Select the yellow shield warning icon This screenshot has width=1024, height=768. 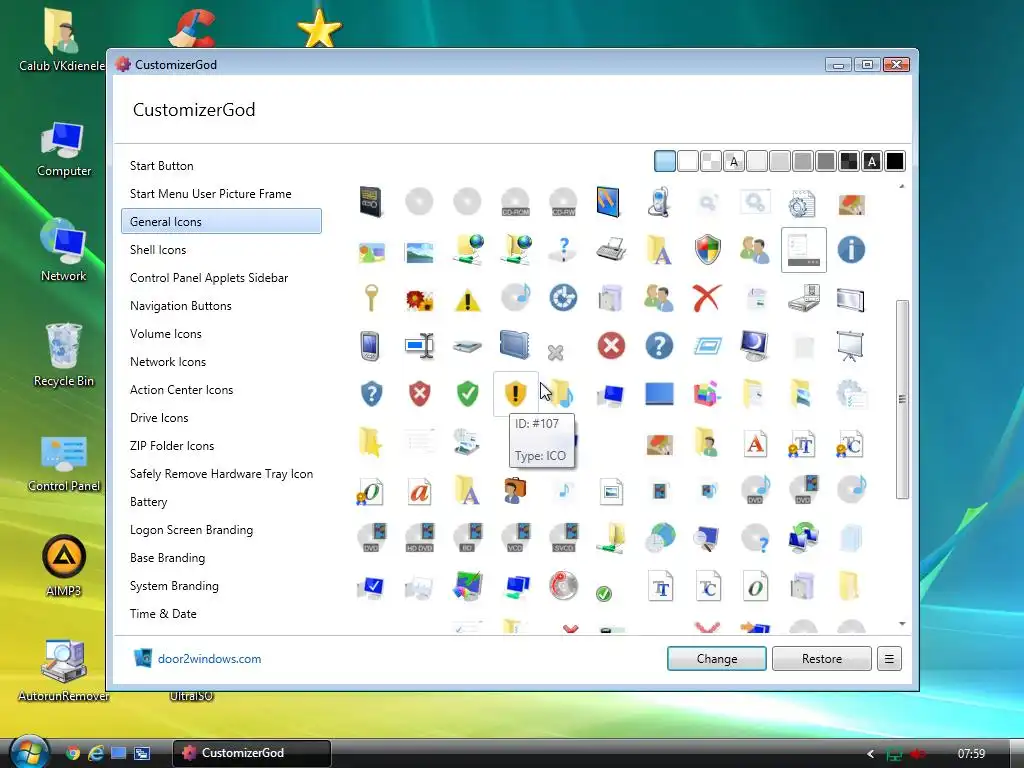515,394
